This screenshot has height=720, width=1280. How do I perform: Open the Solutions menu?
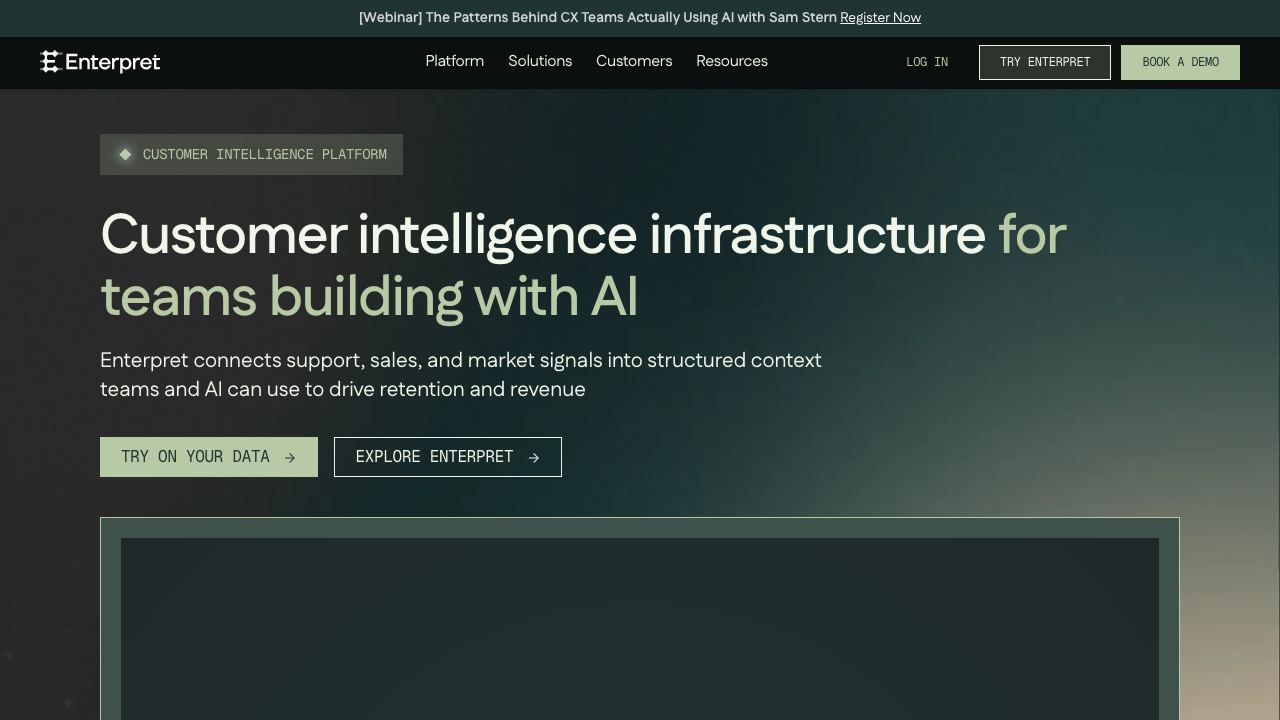(x=540, y=61)
